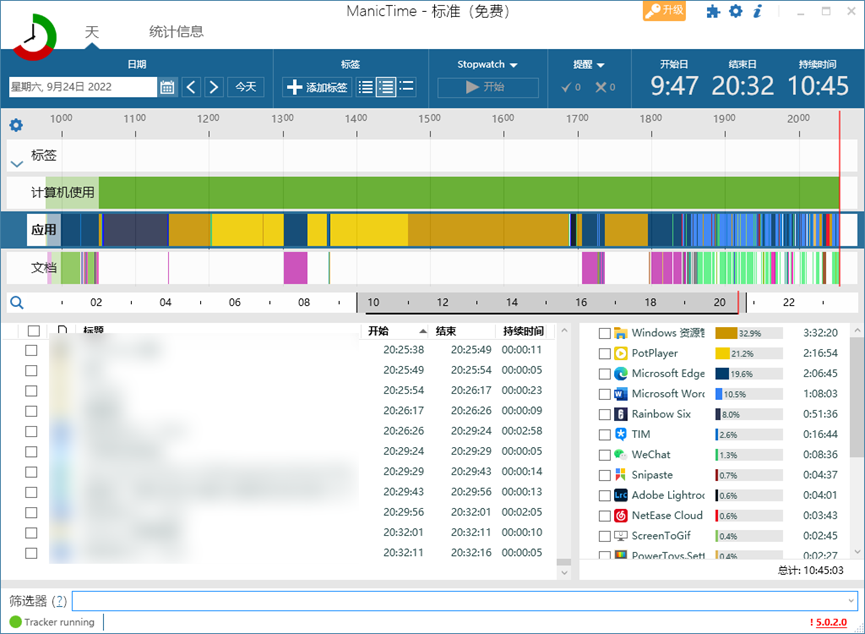
Task: Click the plugins puzzle piece icon
Action: [x=713, y=12]
